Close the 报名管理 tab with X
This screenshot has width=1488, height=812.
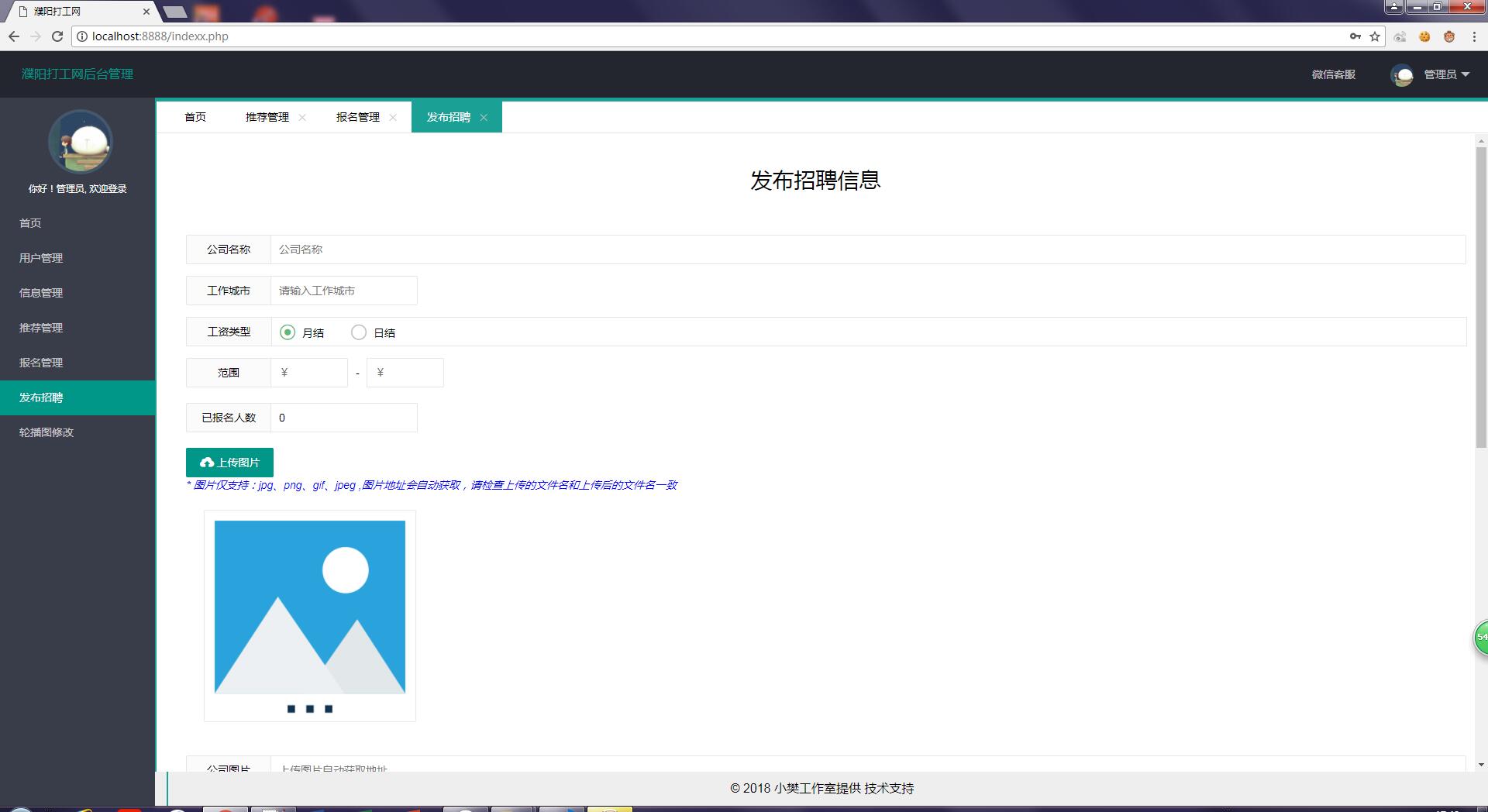[393, 118]
